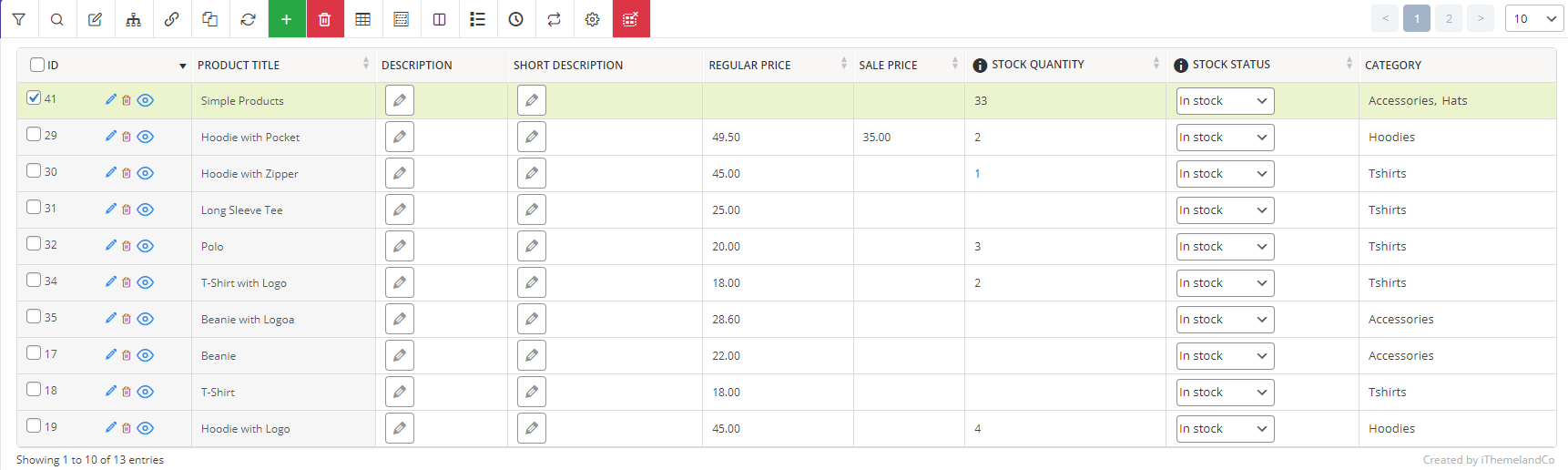Image resolution: width=1568 pixels, height=470 pixels.
Task: Click the green add product button
Action: pos(287,19)
